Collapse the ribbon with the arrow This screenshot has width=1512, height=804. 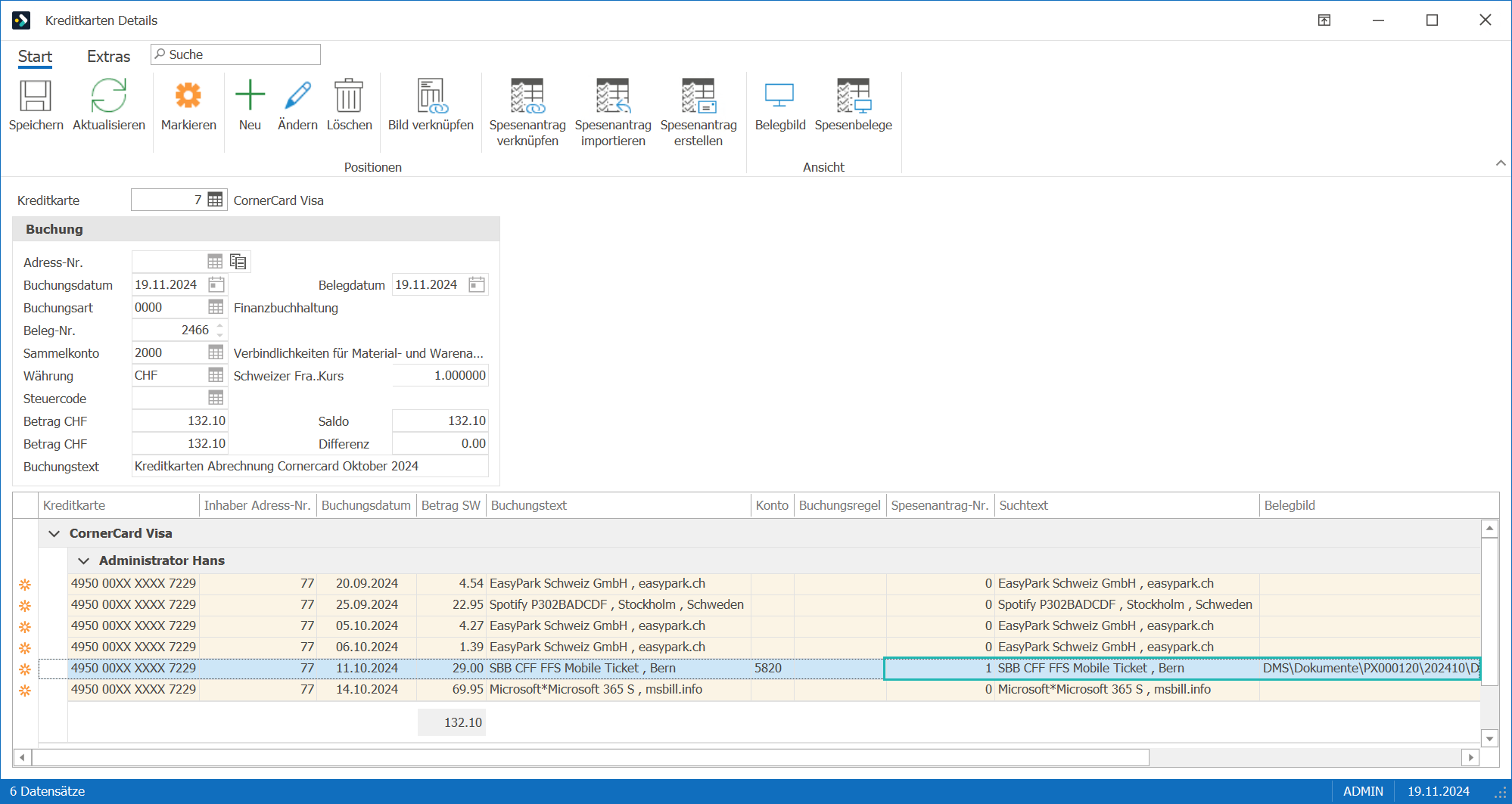coord(1501,163)
